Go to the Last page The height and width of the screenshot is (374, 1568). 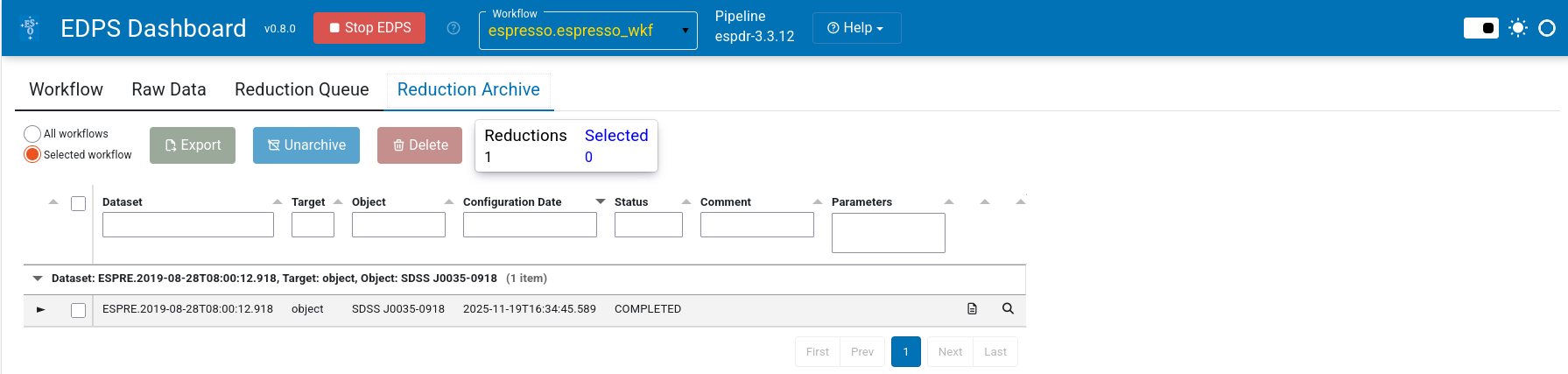(x=995, y=352)
